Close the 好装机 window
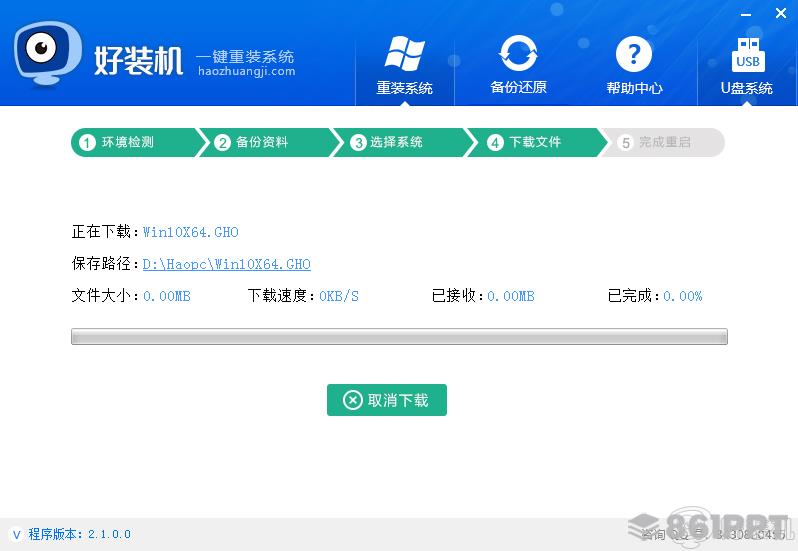 click(x=781, y=13)
